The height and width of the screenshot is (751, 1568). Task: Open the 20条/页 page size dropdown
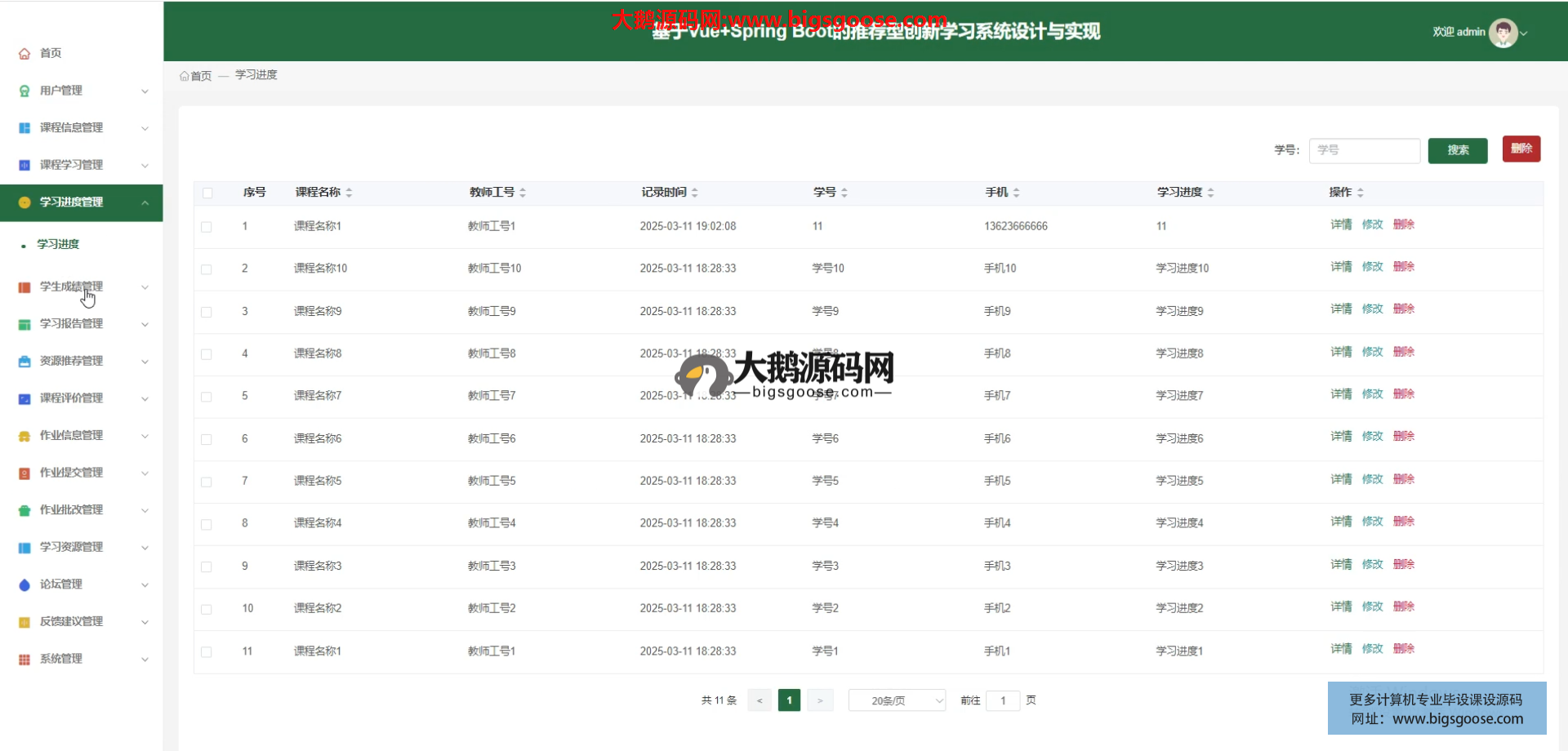[897, 700]
